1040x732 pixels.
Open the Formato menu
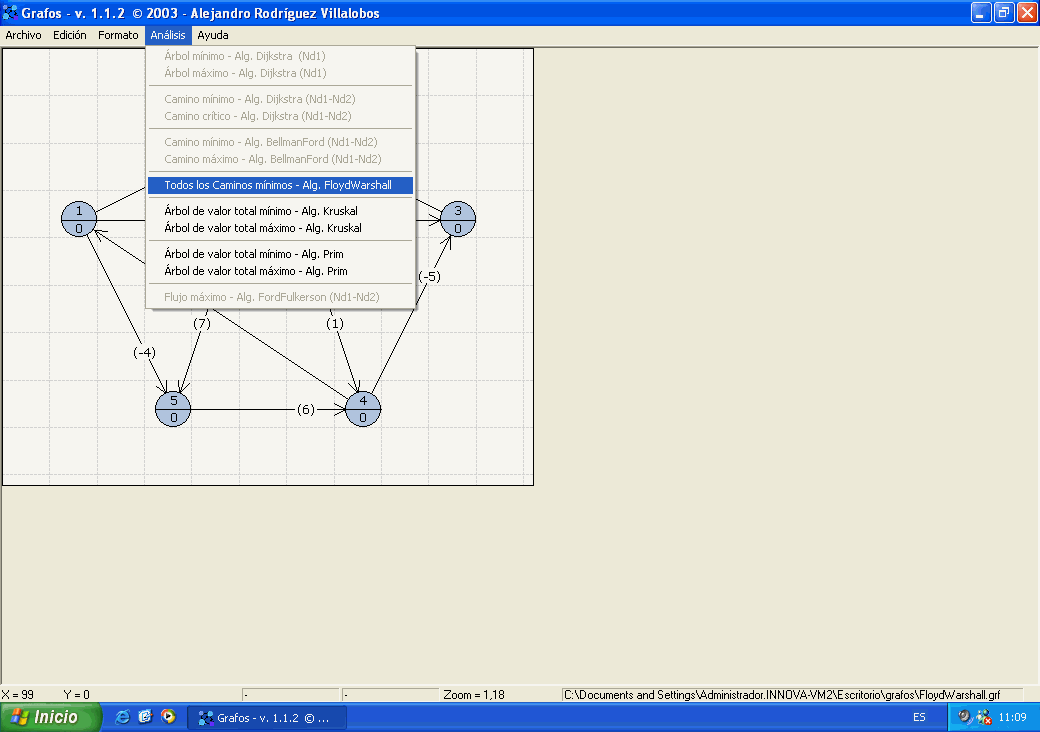(118, 35)
